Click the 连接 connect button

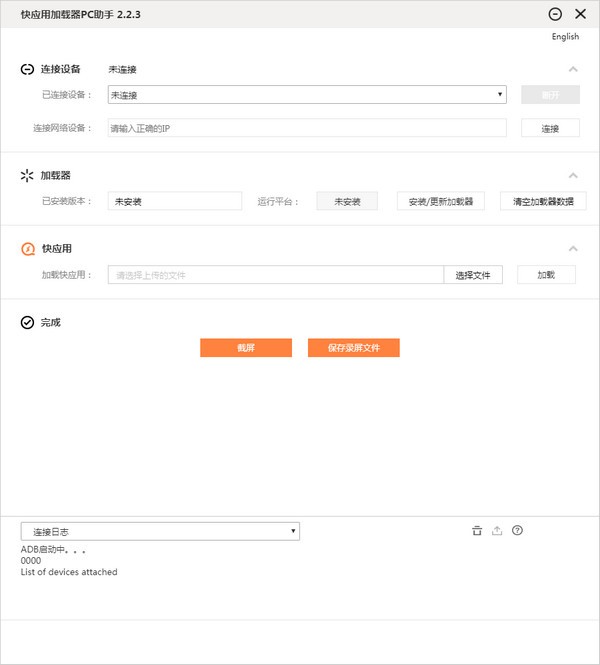pyautogui.click(x=550, y=128)
